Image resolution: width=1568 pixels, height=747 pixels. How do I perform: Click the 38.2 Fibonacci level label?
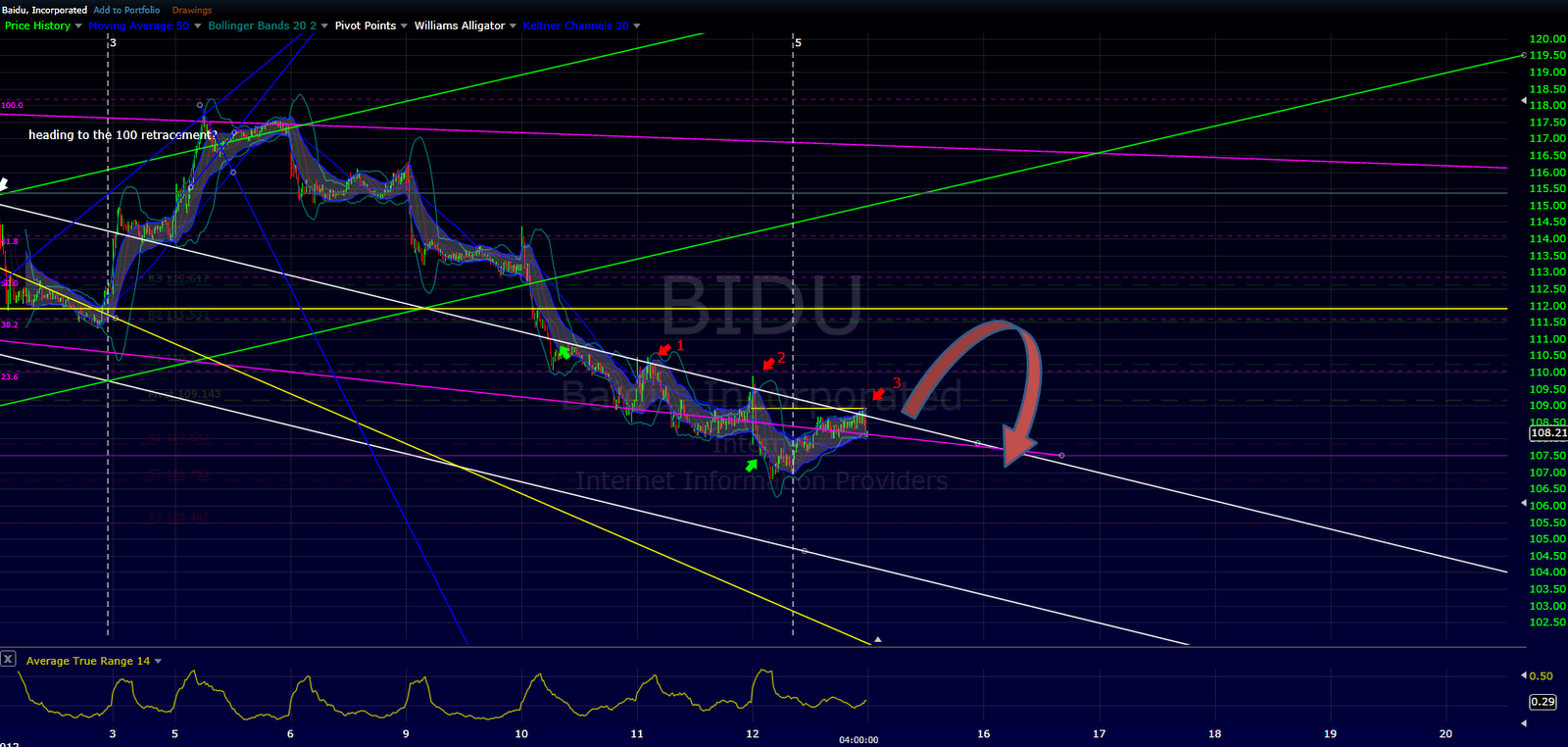(10, 324)
